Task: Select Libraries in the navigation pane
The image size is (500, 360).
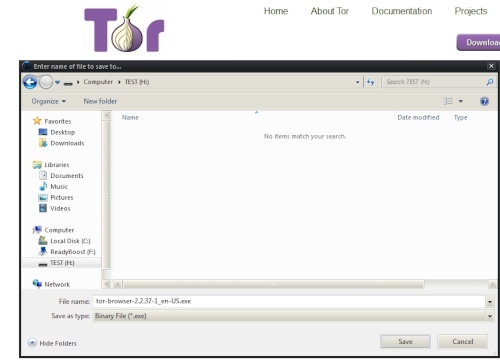Action: point(57,165)
